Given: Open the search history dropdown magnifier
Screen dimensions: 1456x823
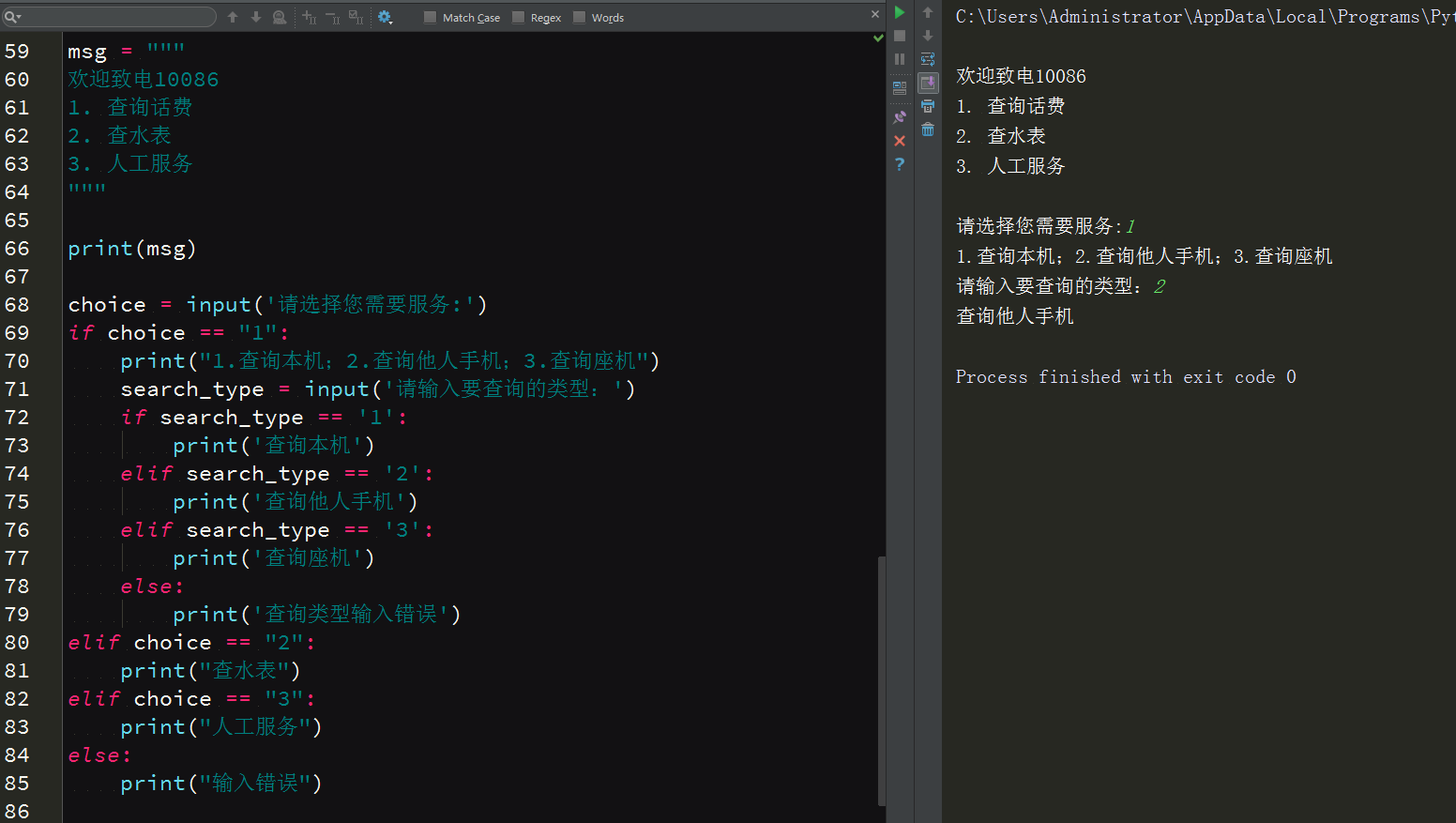Looking at the screenshot, I should pos(12,17).
